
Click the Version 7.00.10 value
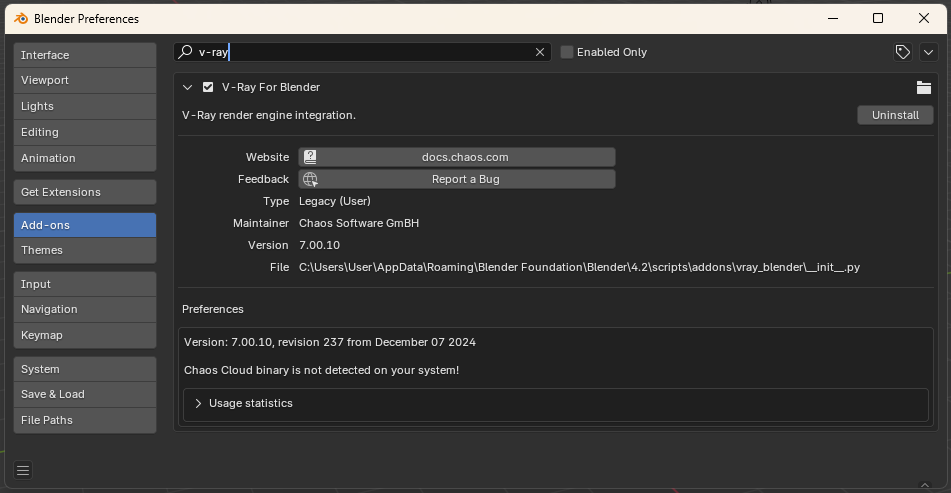[x=320, y=245]
